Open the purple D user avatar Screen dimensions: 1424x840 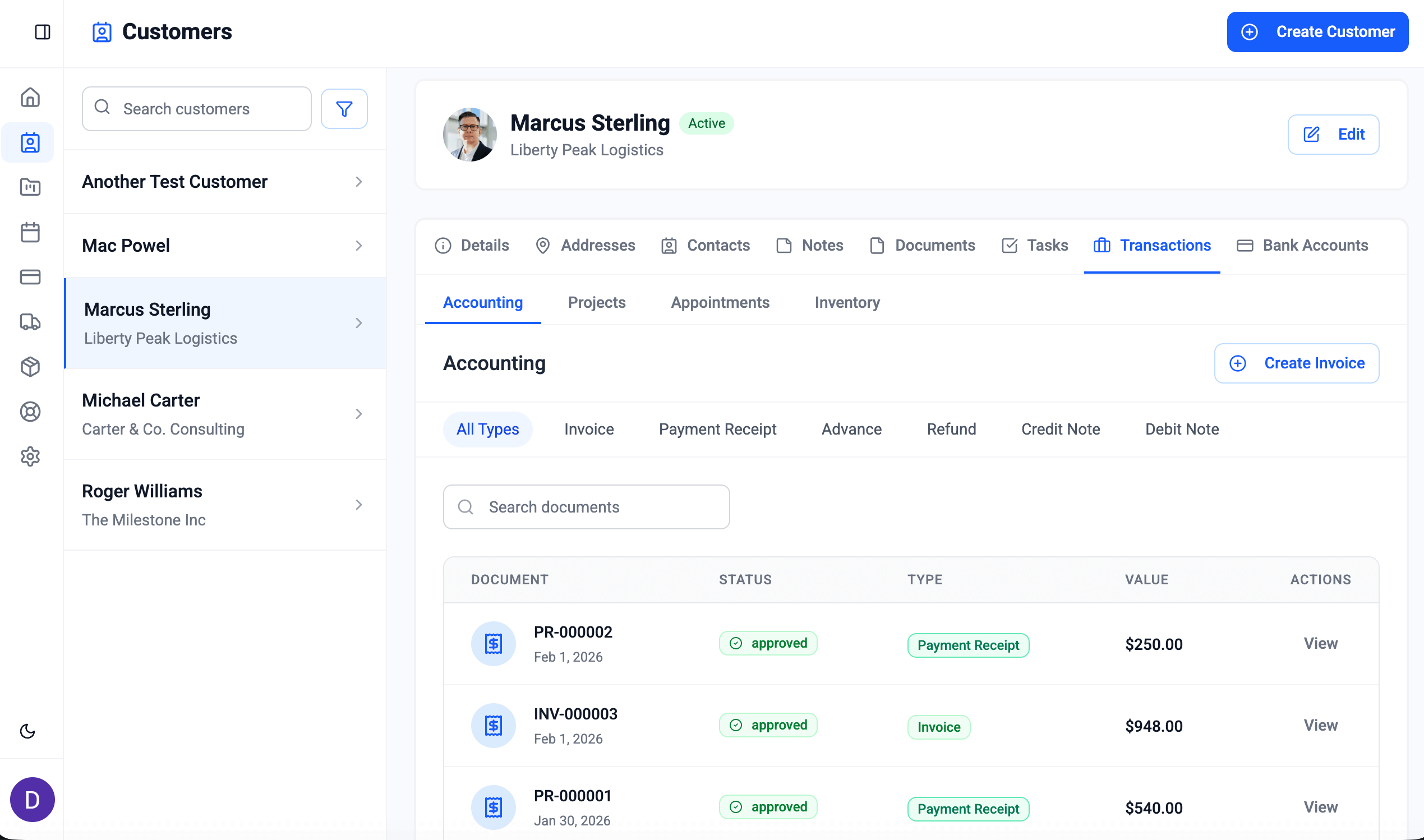pyautogui.click(x=33, y=799)
